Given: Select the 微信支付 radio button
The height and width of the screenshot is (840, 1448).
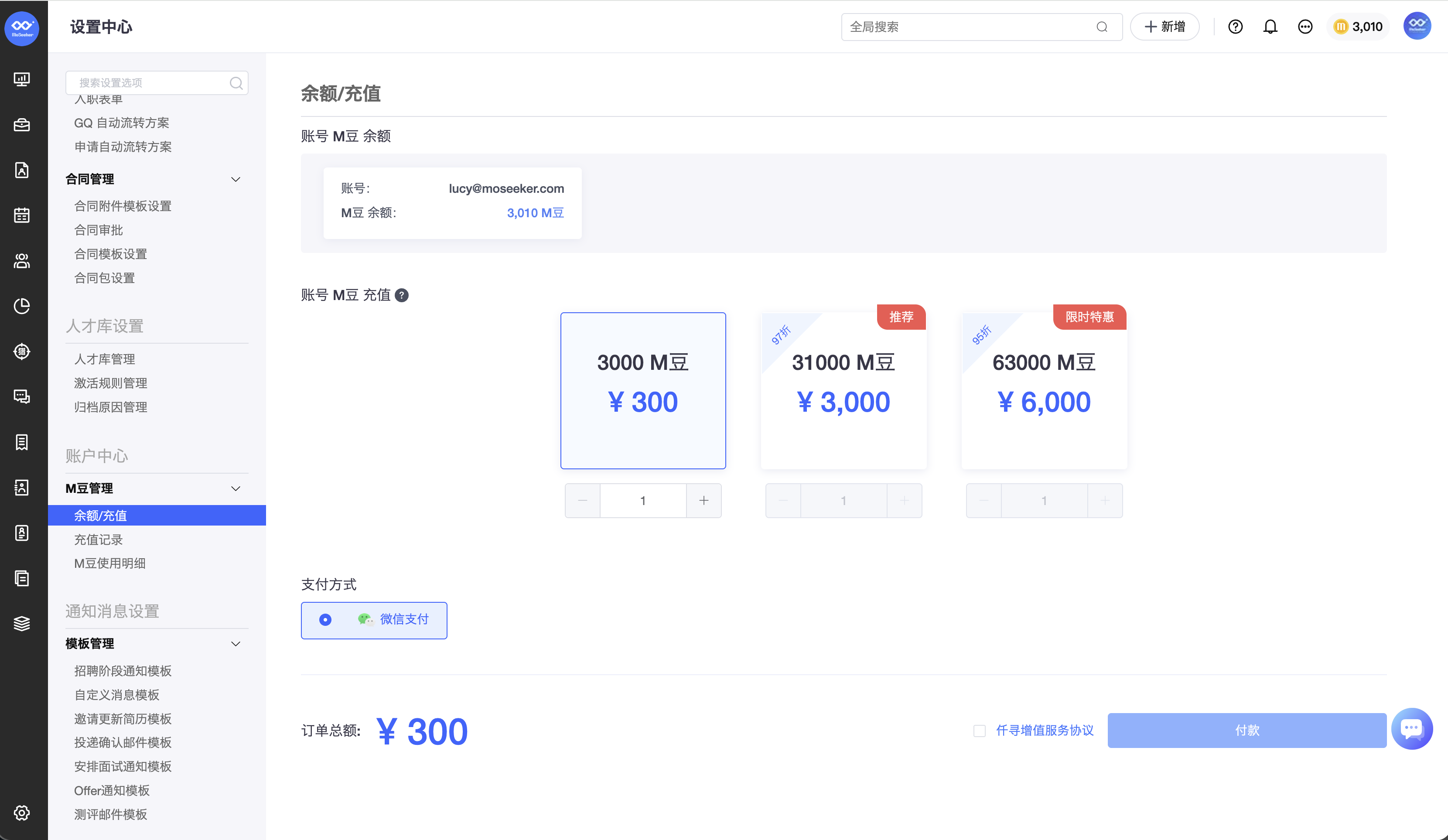Looking at the screenshot, I should (x=325, y=620).
